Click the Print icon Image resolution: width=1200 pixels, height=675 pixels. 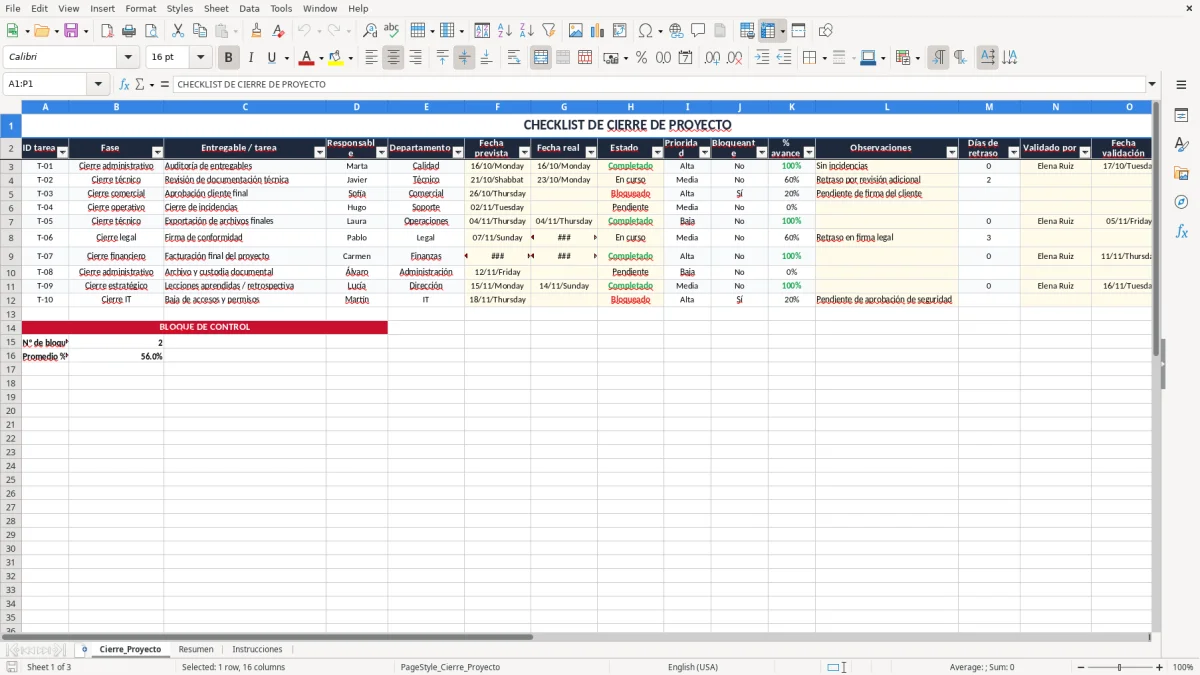(129, 31)
